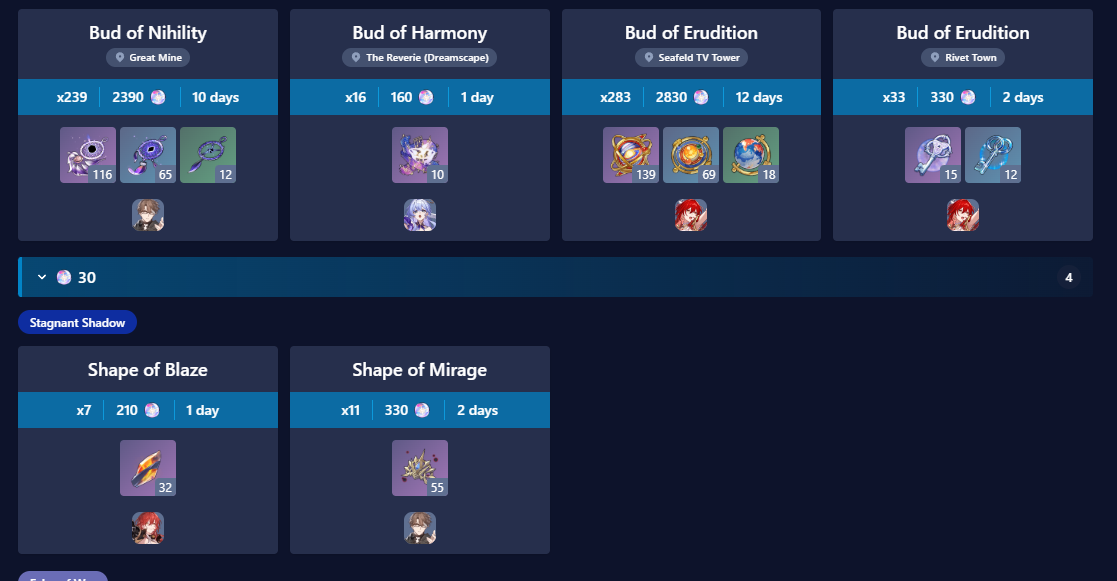
Task: Select the character avatar under Bud of Harmony
Action: pos(420,215)
